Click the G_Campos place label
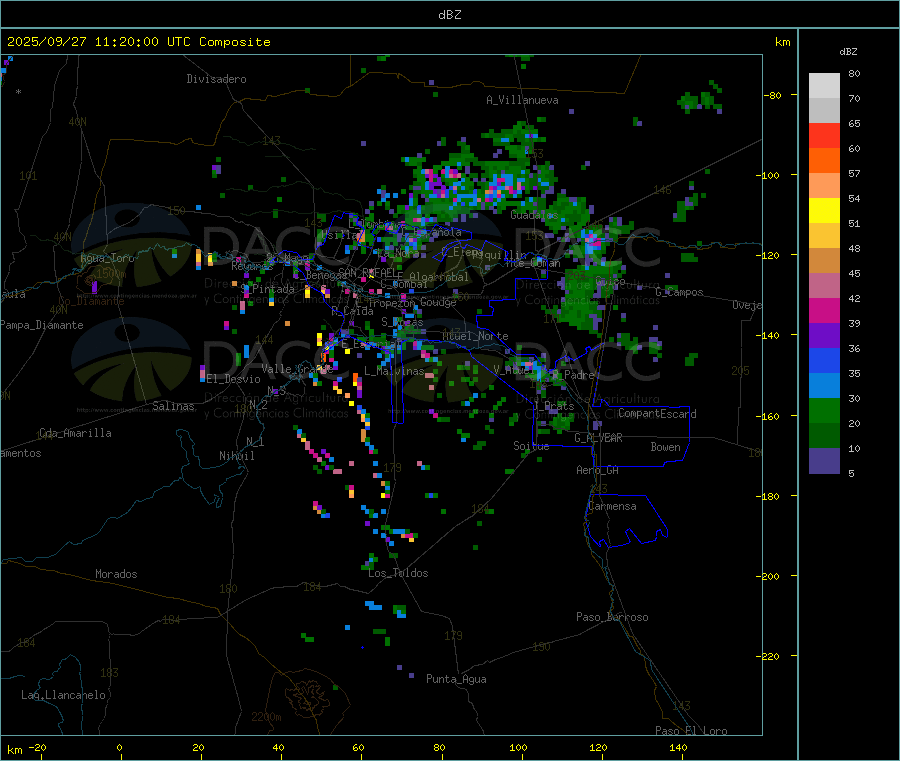This screenshot has height=761, width=900. [679, 292]
